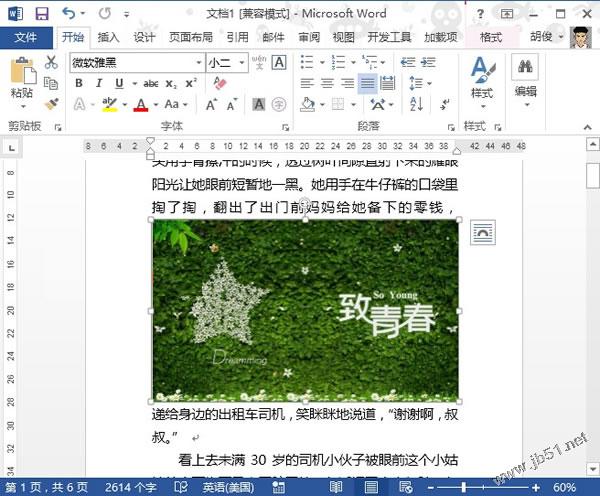Toggle justified alignment
Screen dimensions: 600x496
(x=367, y=83)
